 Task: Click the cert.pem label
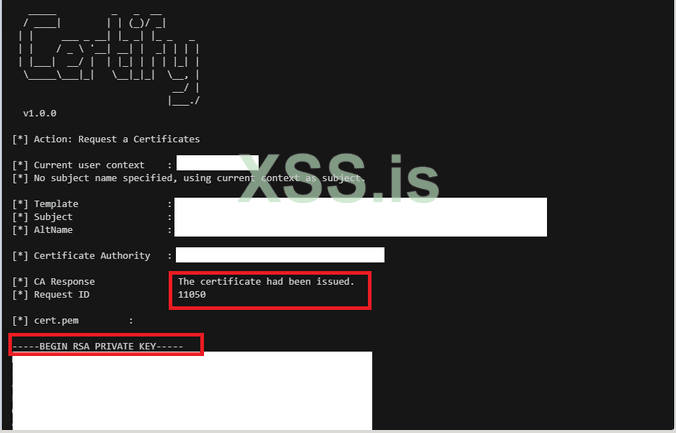56,320
